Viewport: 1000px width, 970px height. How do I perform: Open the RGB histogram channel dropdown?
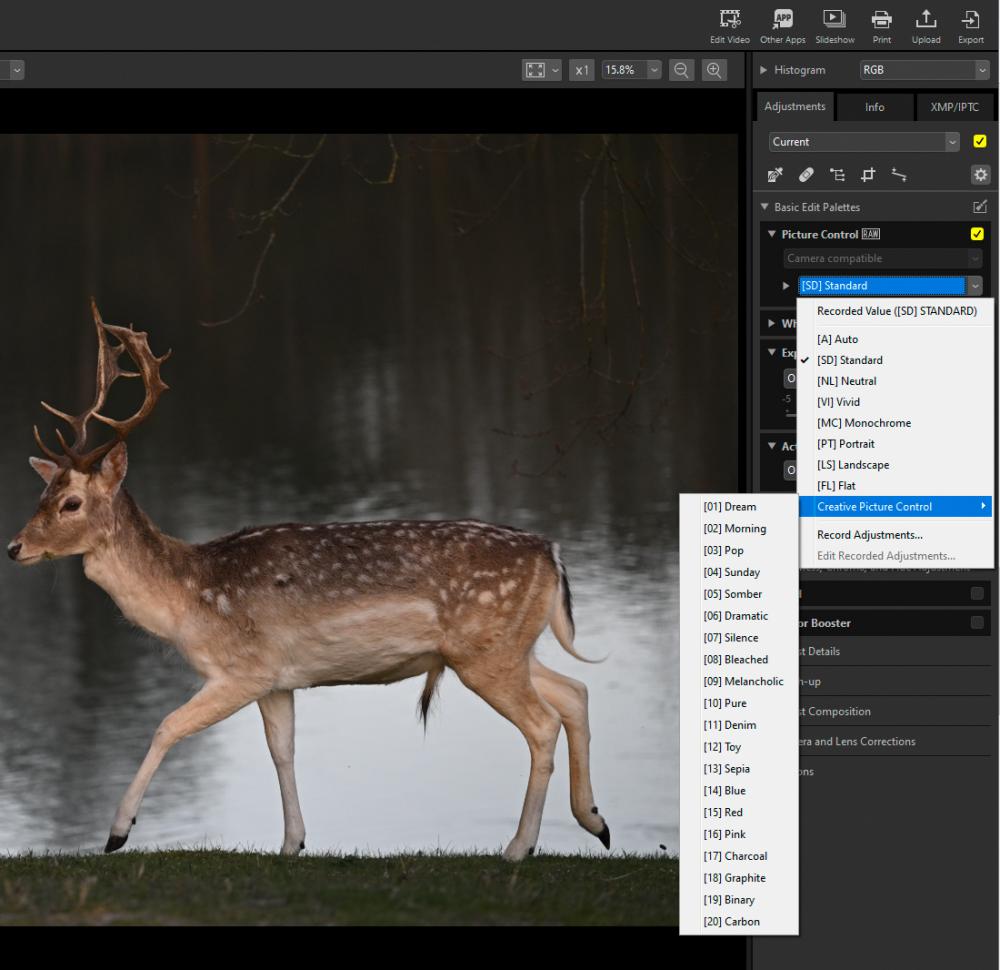tap(924, 70)
